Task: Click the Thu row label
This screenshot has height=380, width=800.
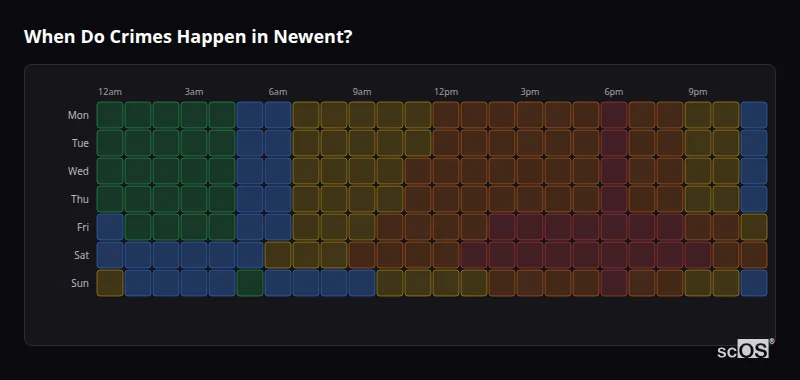Action: pyautogui.click(x=80, y=199)
